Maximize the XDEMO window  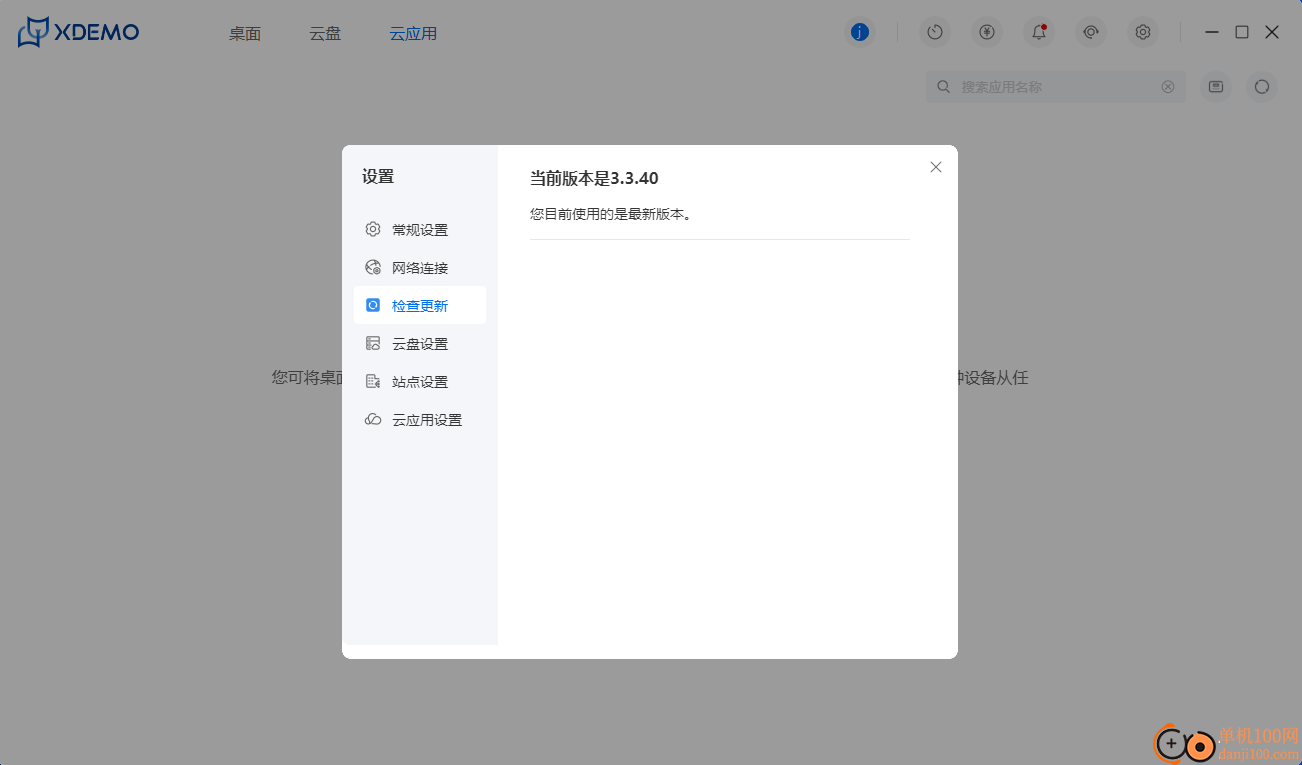[1242, 32]
